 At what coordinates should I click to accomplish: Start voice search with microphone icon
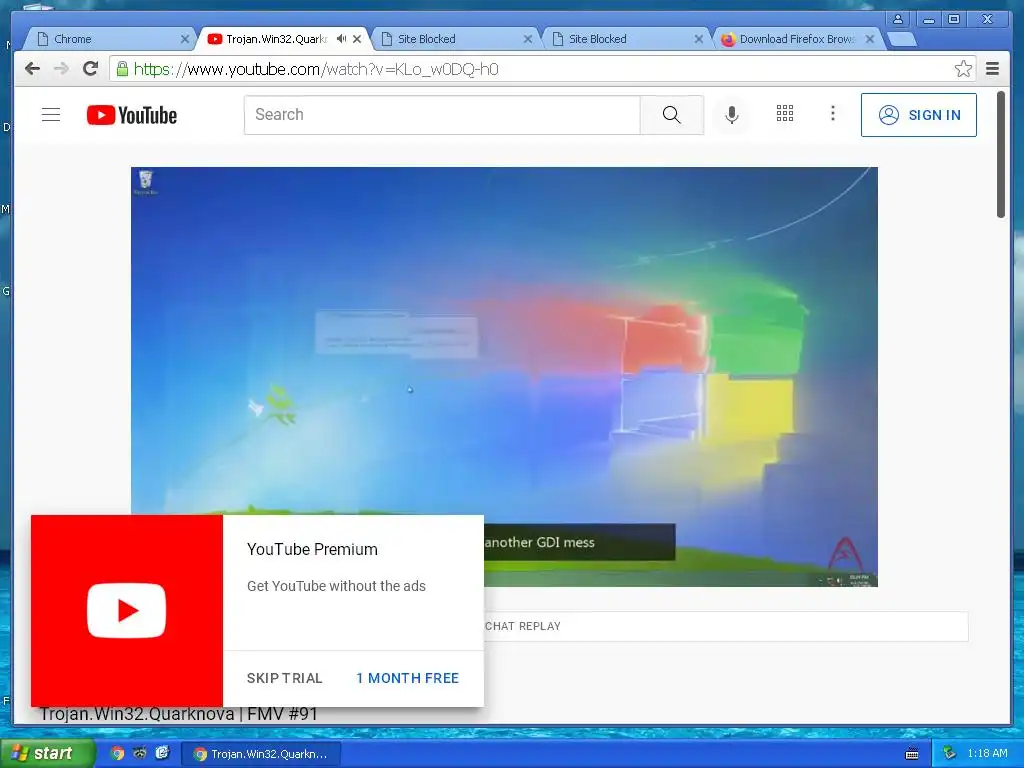(x=732, y=115)
